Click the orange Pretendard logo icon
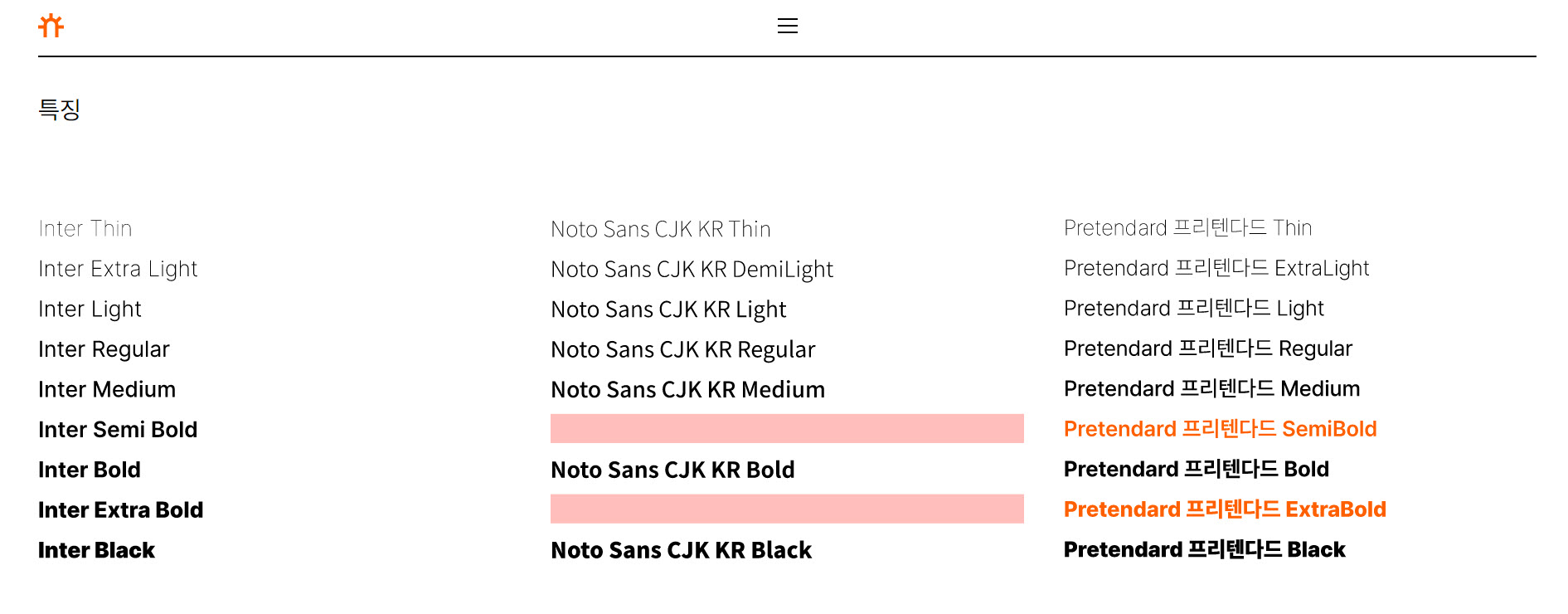 pos(51,26)
